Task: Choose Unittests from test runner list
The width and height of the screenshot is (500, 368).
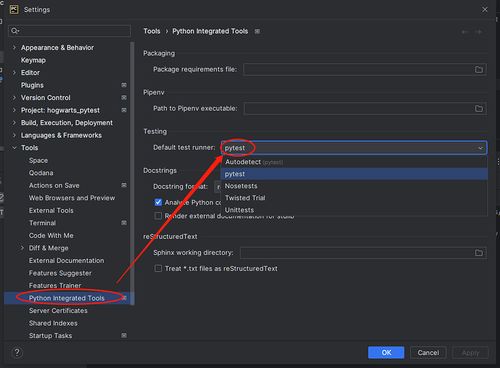Action: click(x=354, y=210)
